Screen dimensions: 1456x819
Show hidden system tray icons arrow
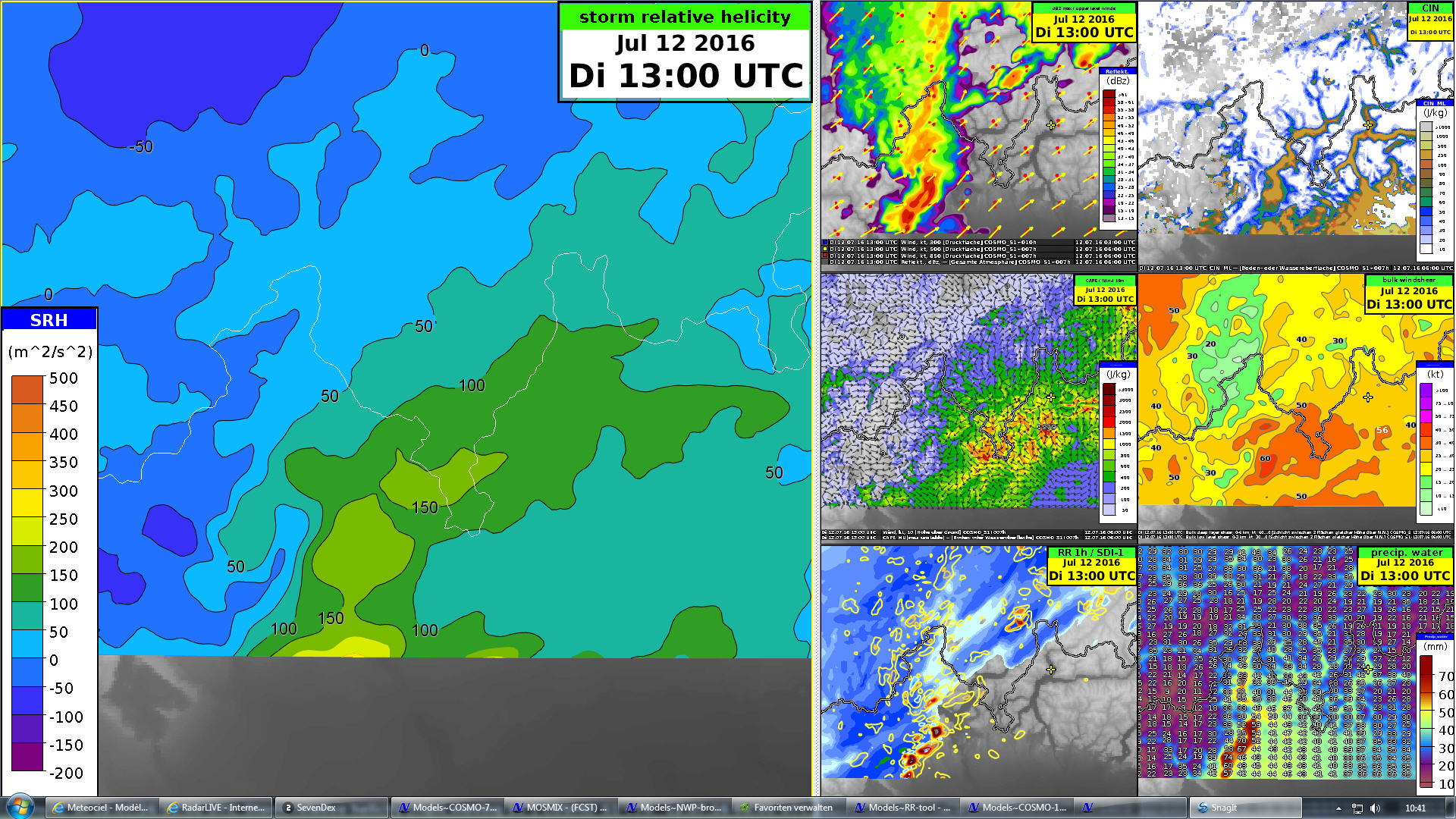1338,808
